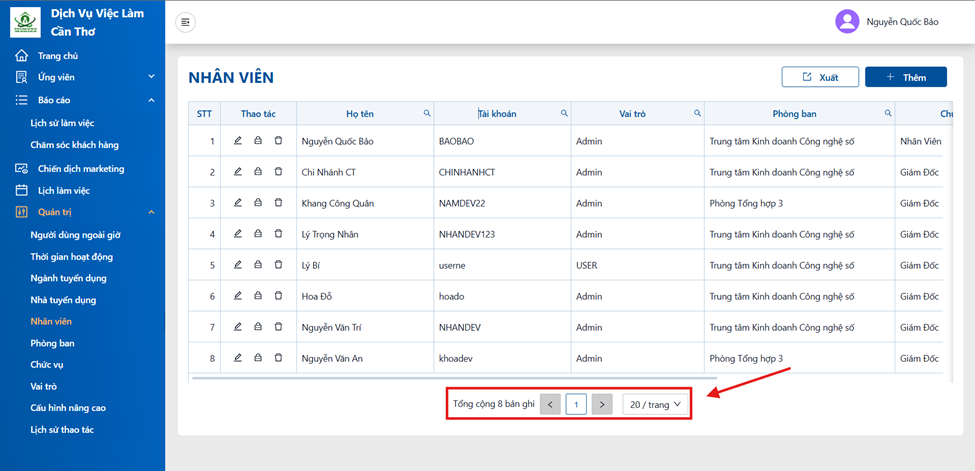This screenshot has height=471, width=975.
Task: Click the search icon in Tài khoản column header
Action: 564,113
